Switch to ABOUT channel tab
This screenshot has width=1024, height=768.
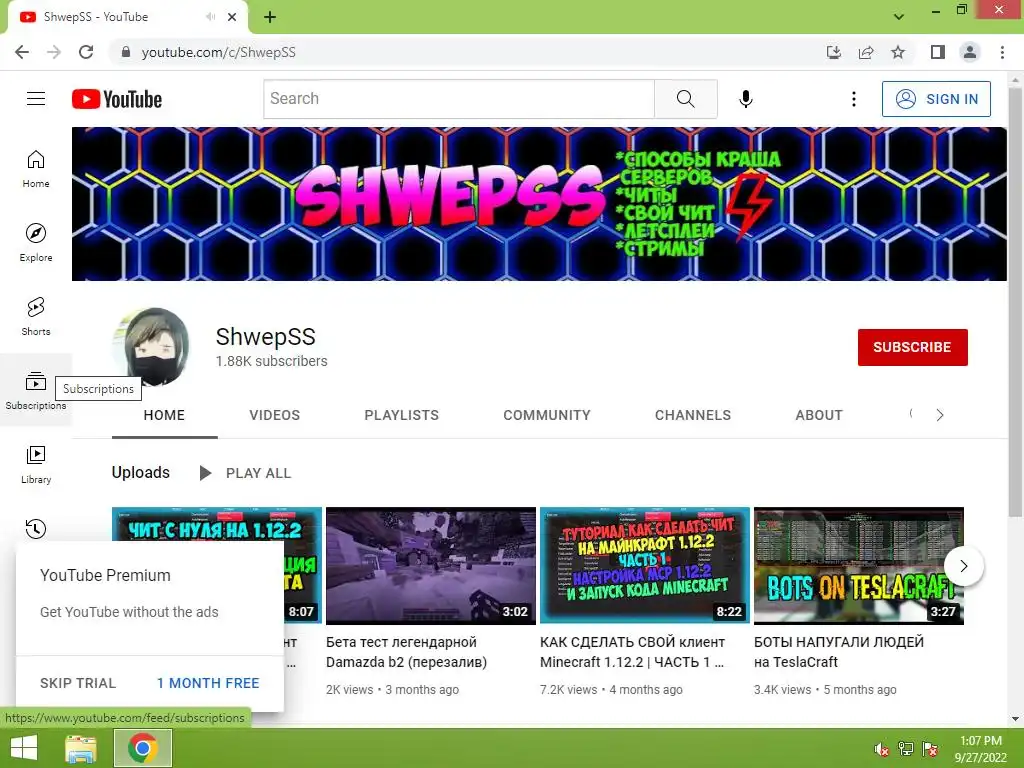[x=819, y=415]
